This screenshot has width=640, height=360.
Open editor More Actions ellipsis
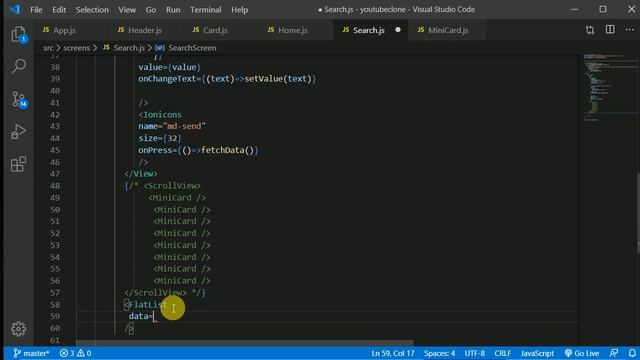(x=629, y=30)
